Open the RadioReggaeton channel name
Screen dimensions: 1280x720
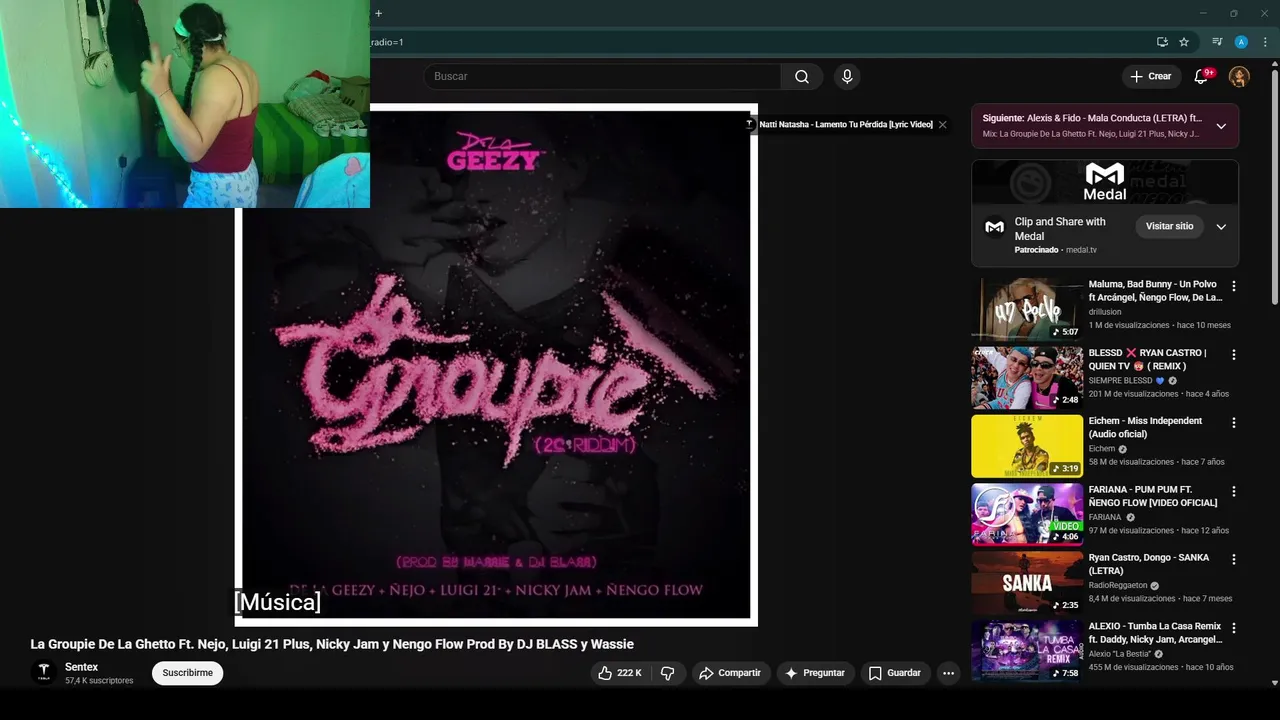pos(1118,585)
